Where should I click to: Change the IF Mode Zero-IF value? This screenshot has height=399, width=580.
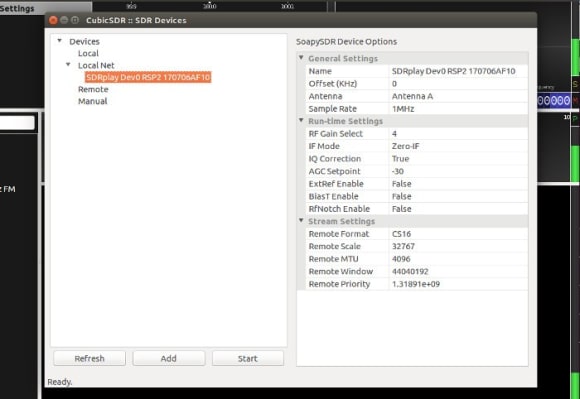(458, 146)
